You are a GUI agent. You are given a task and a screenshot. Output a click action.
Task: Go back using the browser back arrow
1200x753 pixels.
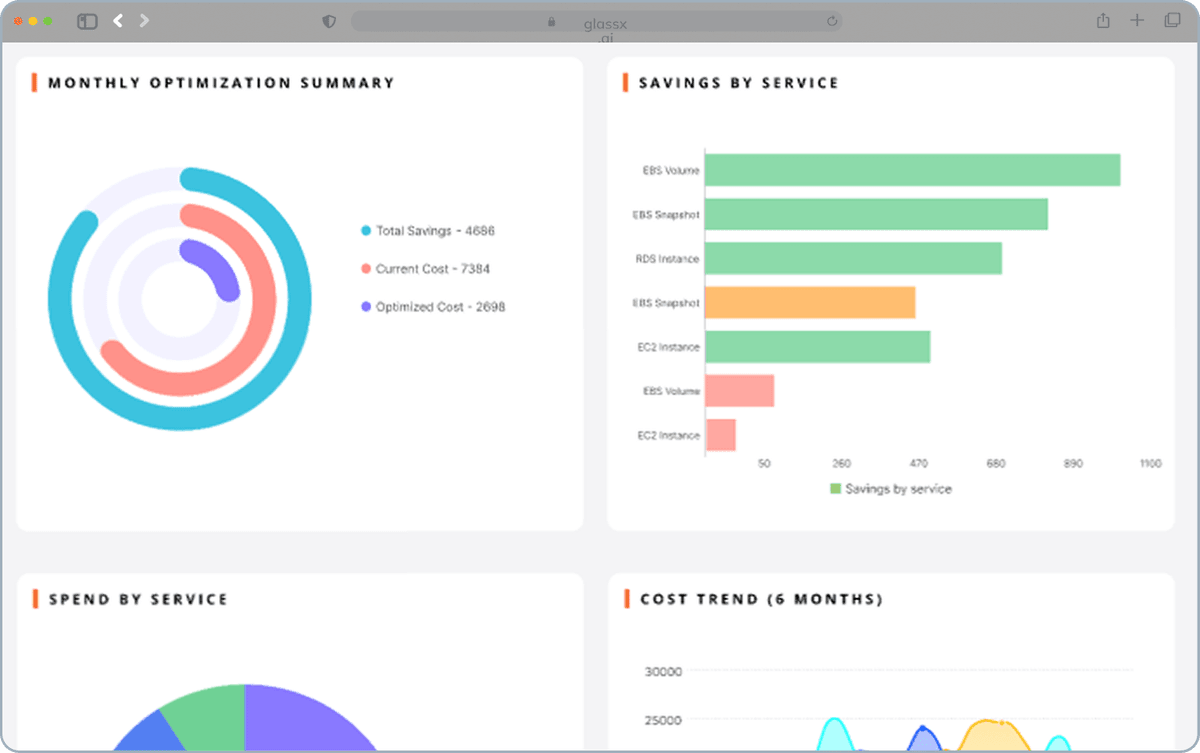tap(118, 21)
